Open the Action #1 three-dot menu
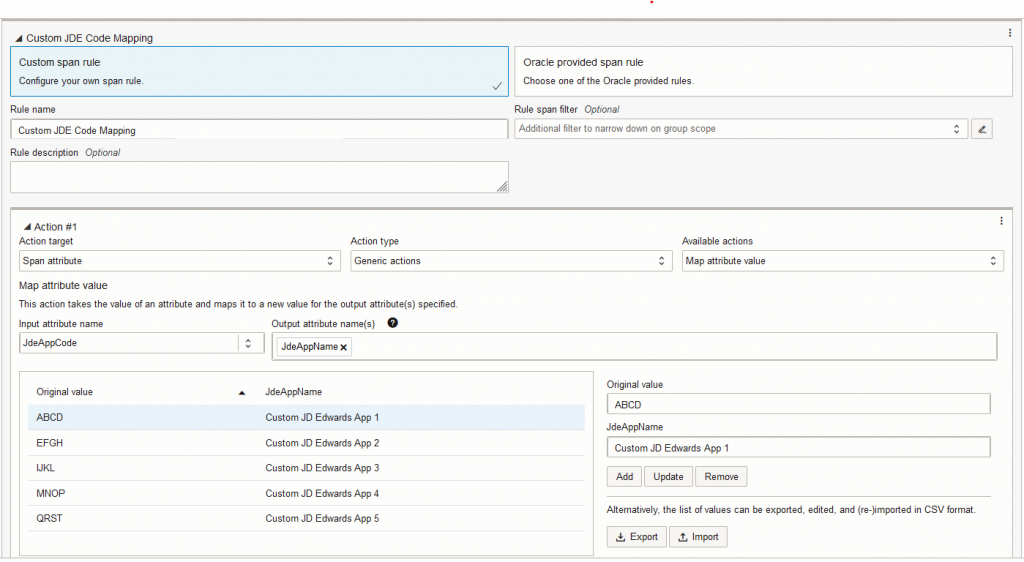Screen dimensions: 1024x562 1001,221
